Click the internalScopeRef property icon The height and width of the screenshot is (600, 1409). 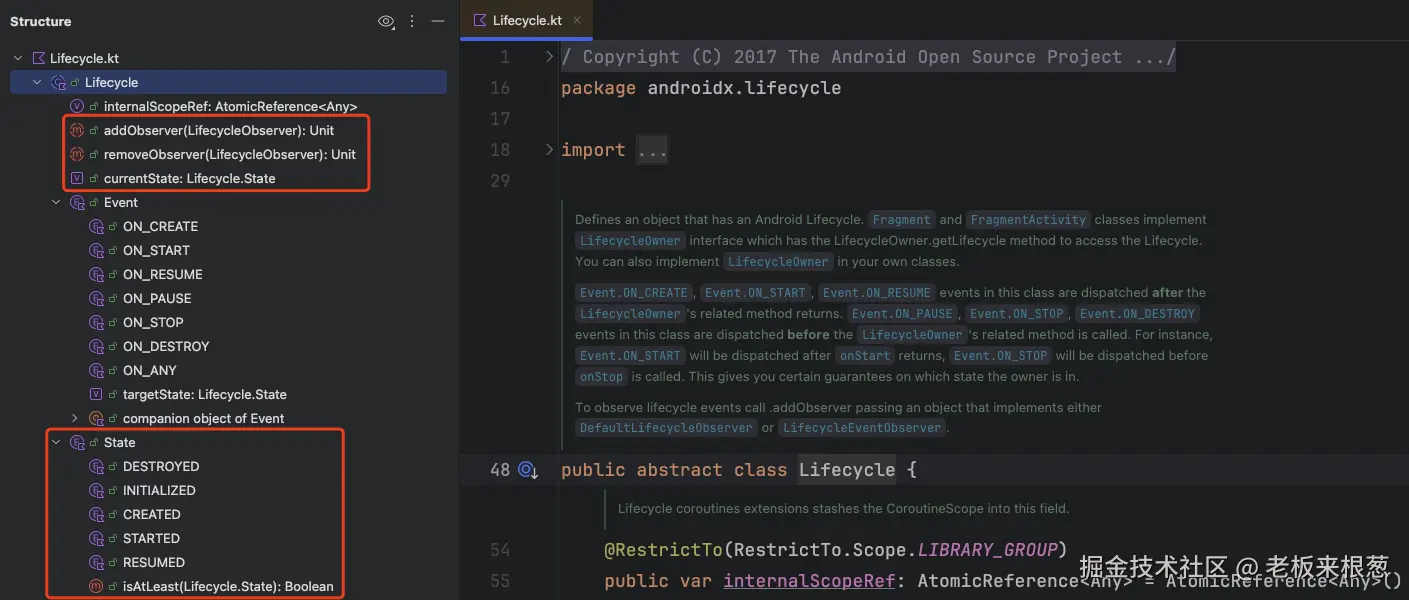click(x=77, y=106)
